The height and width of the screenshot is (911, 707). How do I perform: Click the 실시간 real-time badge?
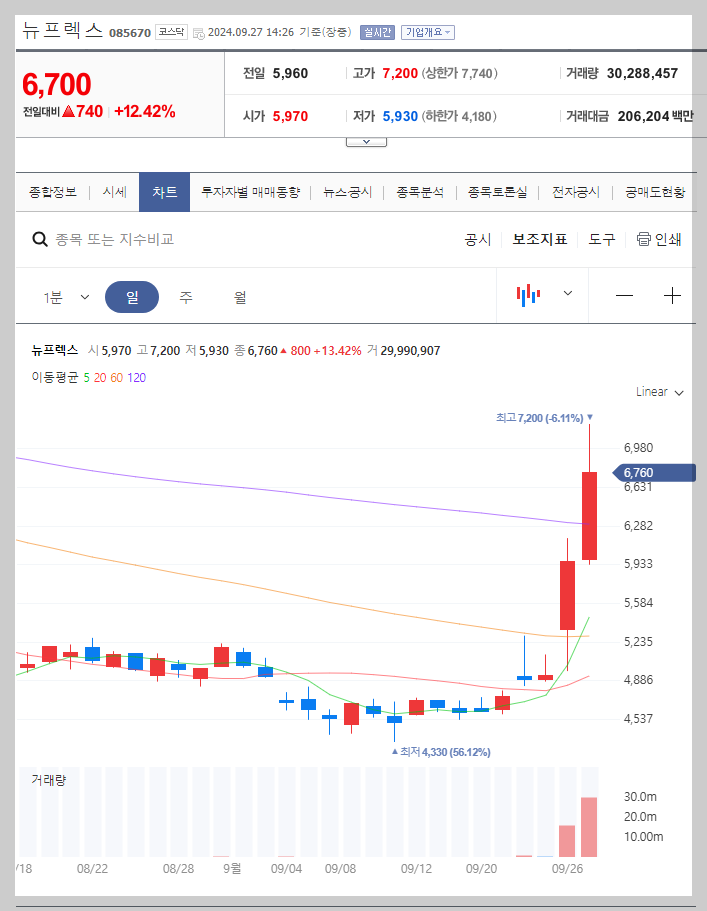coord(376,31)
